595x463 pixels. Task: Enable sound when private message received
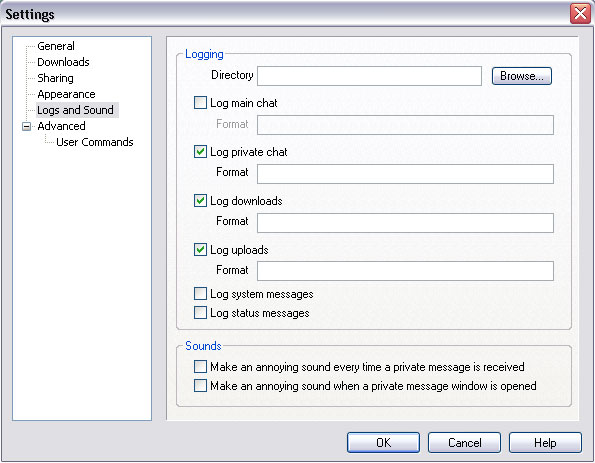200,367
